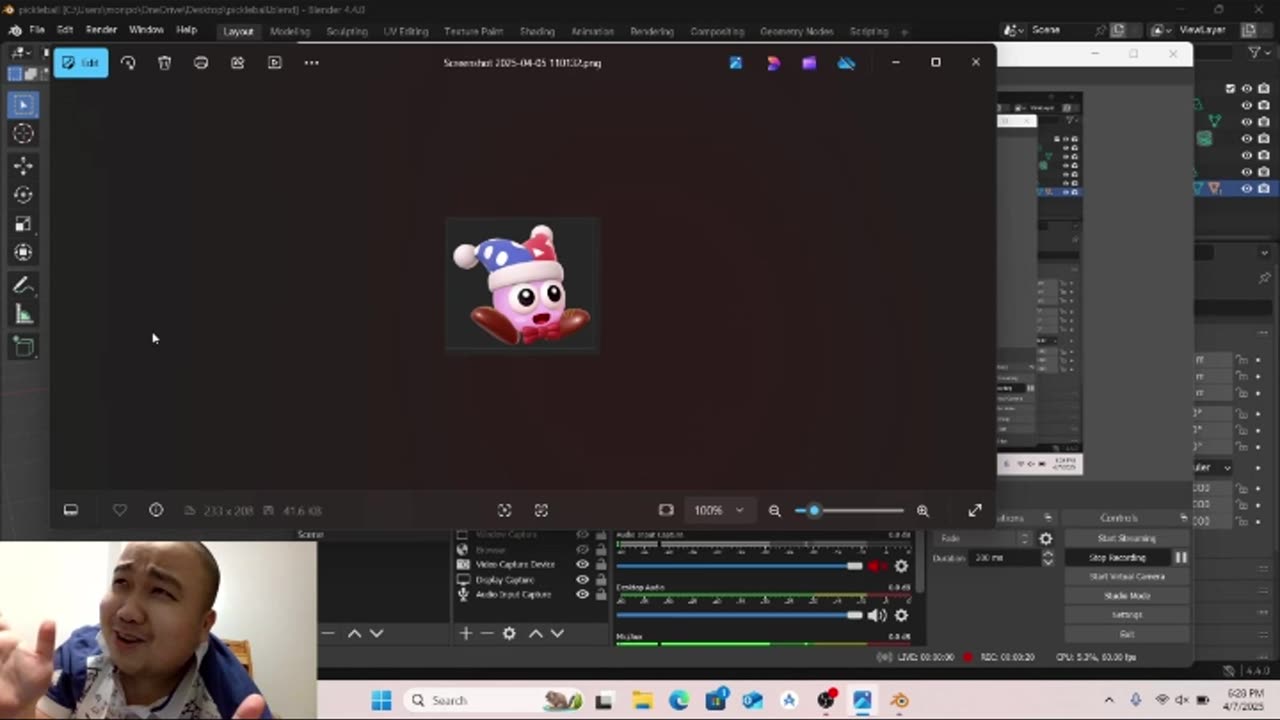
Task: Select Blender's Add Cube tool
Action: pyautogui.click(x=24, y=347)
